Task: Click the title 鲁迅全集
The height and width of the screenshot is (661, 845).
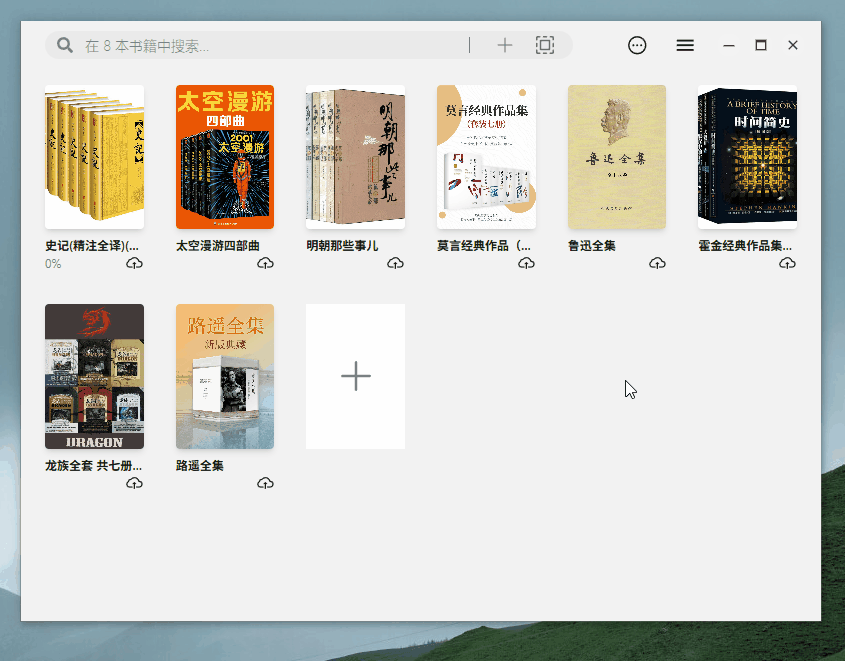Action: point(592,246)
